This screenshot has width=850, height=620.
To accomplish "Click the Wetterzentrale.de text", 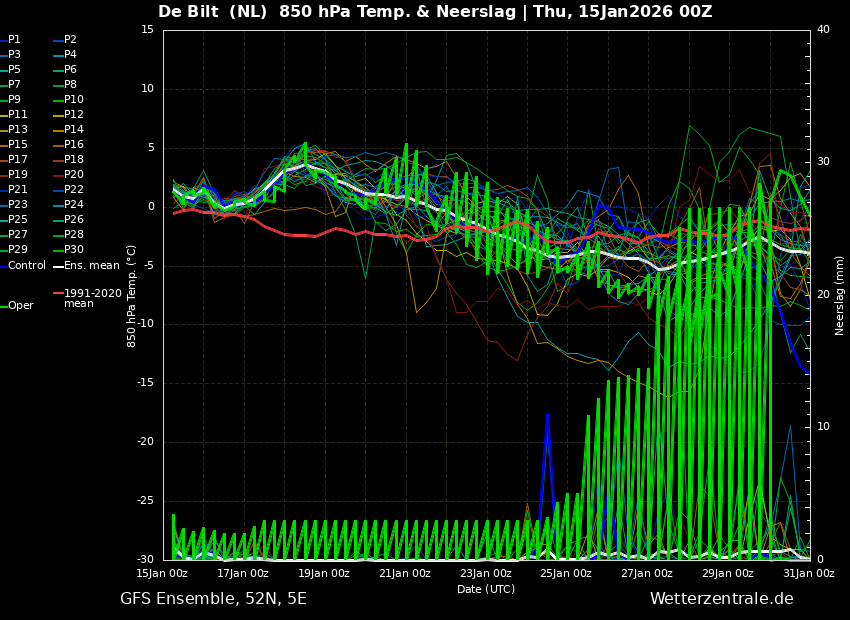I will 722,599.
